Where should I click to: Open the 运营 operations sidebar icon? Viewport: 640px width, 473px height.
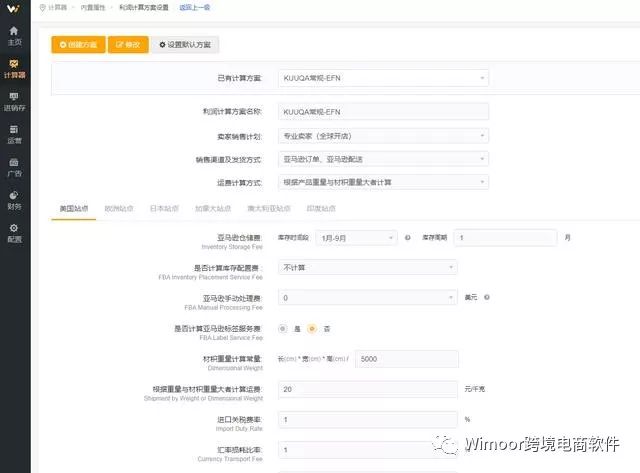coord(14,135)
